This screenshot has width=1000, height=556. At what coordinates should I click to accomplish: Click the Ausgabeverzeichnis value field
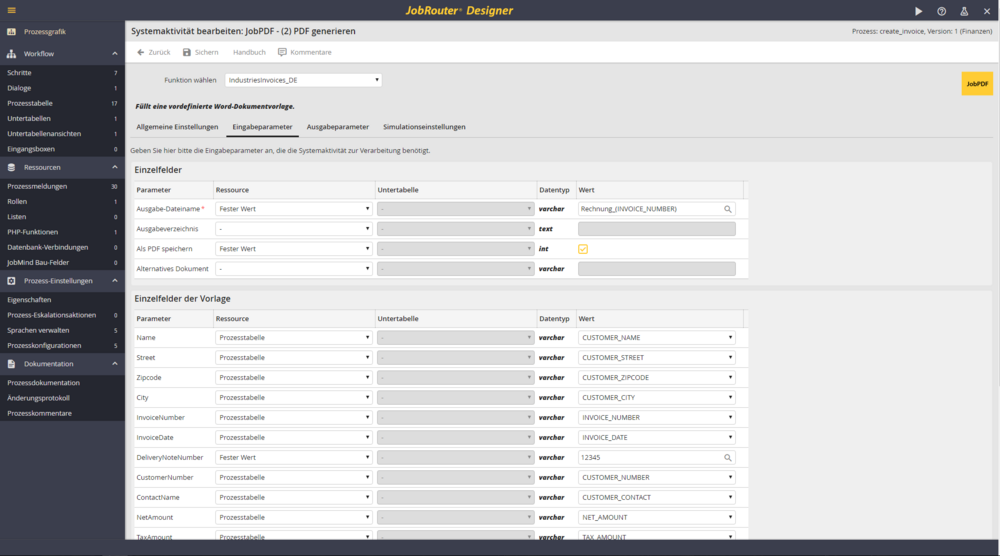(x=657, y=229)
